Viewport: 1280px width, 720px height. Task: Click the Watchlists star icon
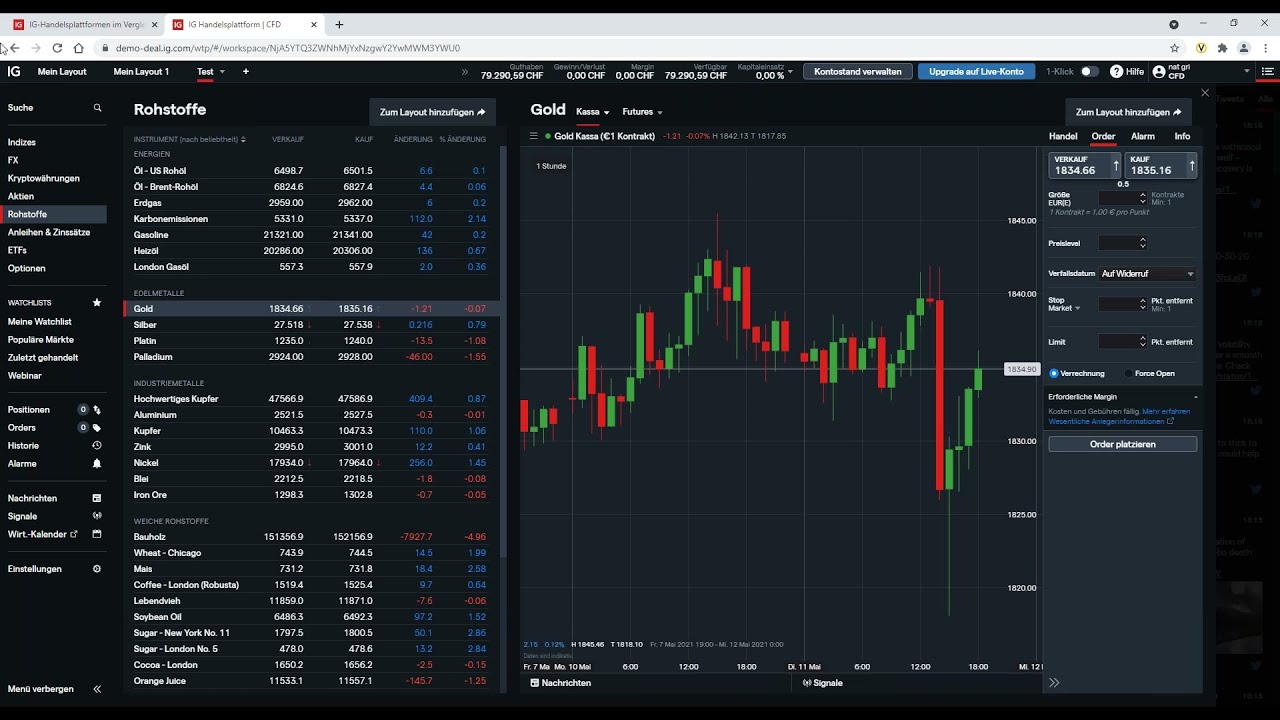[x=97, y=303]
